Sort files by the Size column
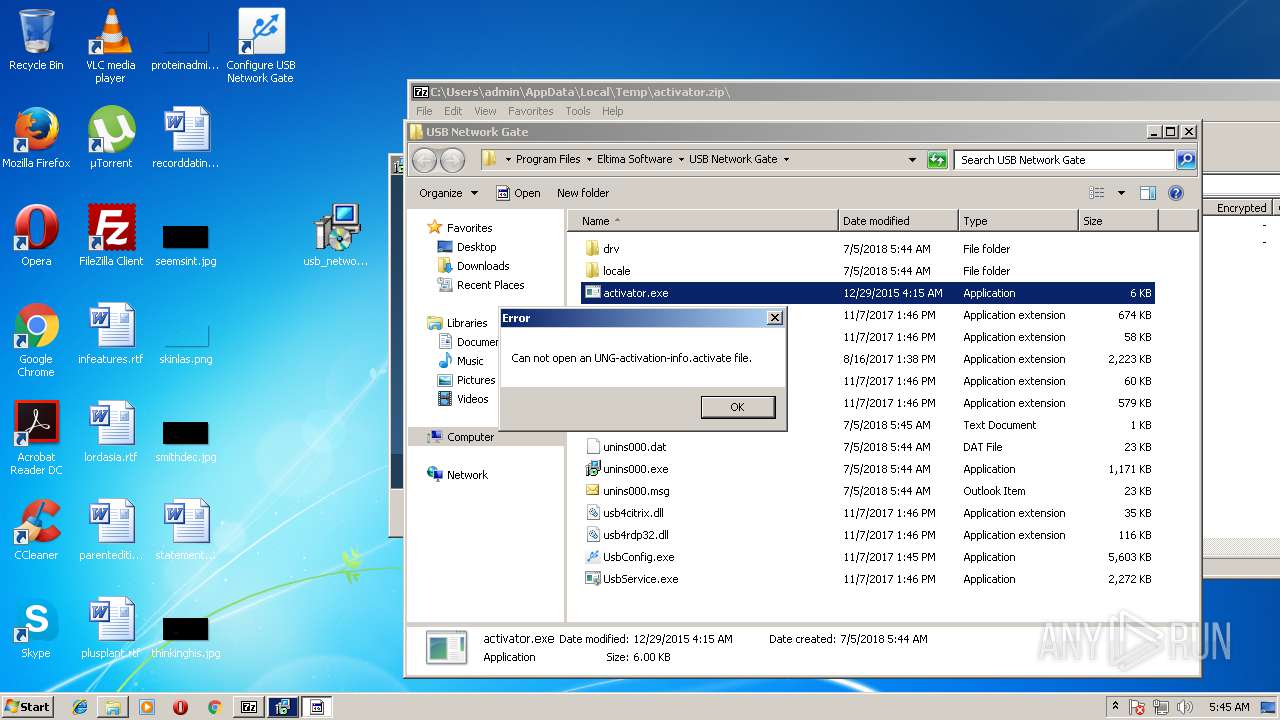Image resolution: width=1280 pixels, height=720 pixels. (1118, 221)
